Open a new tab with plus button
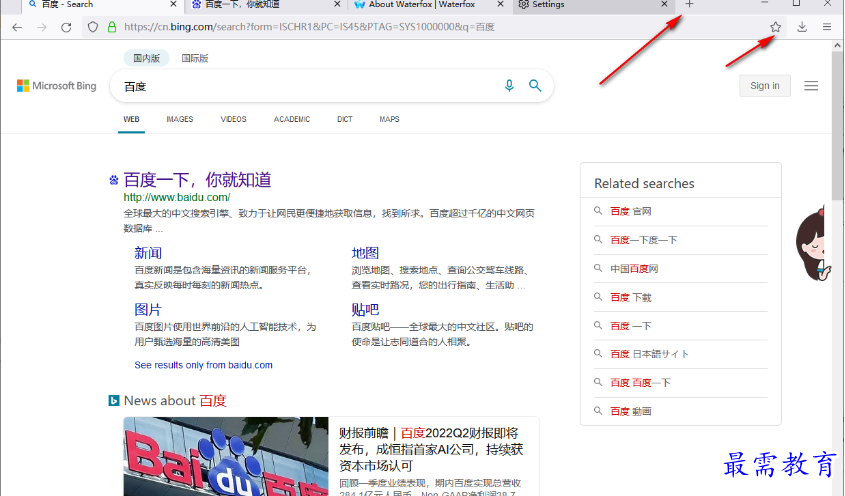 coord(689,5)
